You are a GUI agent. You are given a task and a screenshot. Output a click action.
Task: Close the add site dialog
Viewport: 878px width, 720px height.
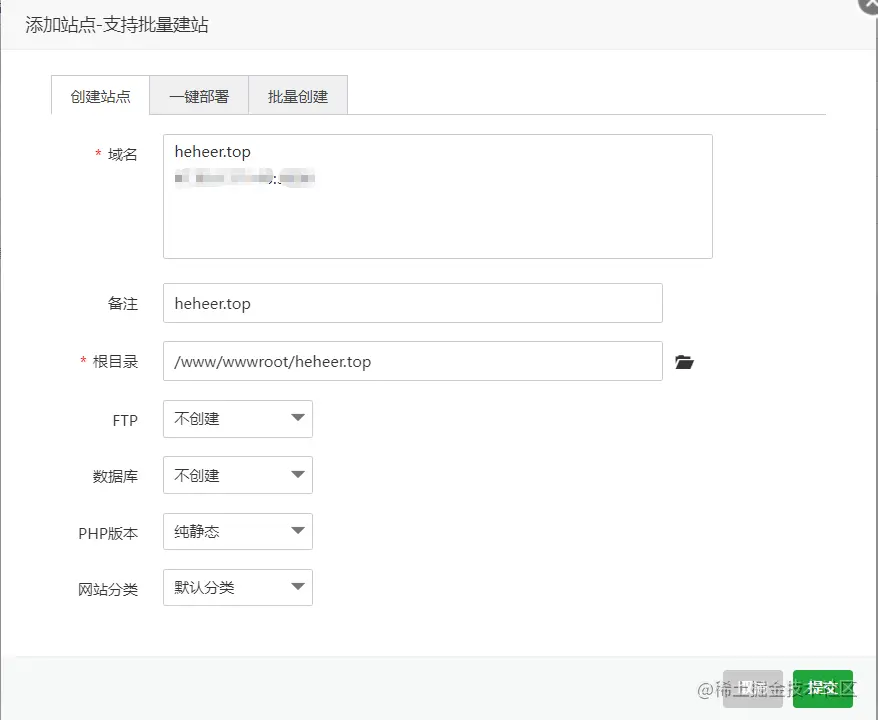(x=870, y=4)
